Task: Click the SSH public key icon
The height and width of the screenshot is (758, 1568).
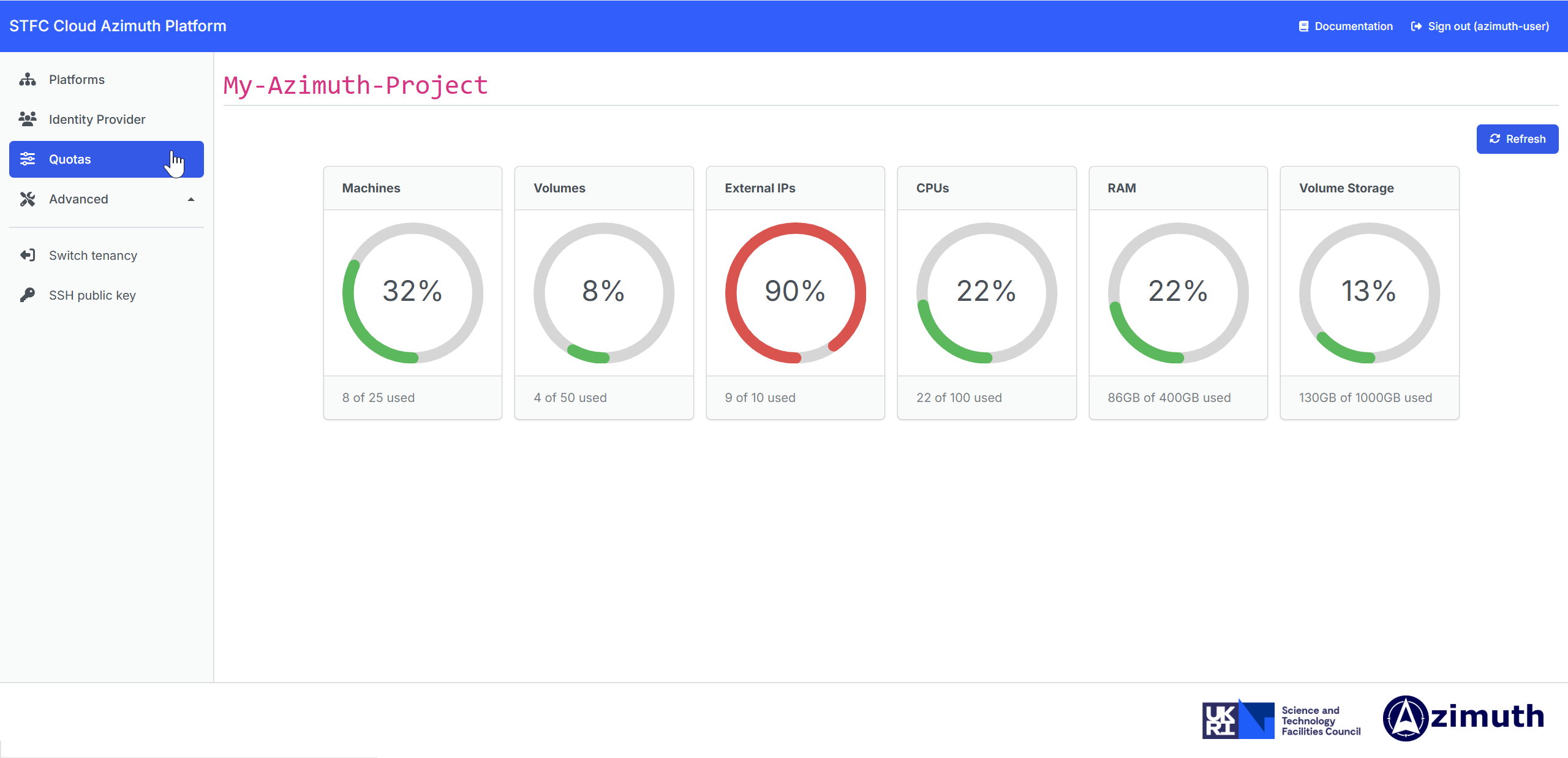Action: tap(28, 295)
